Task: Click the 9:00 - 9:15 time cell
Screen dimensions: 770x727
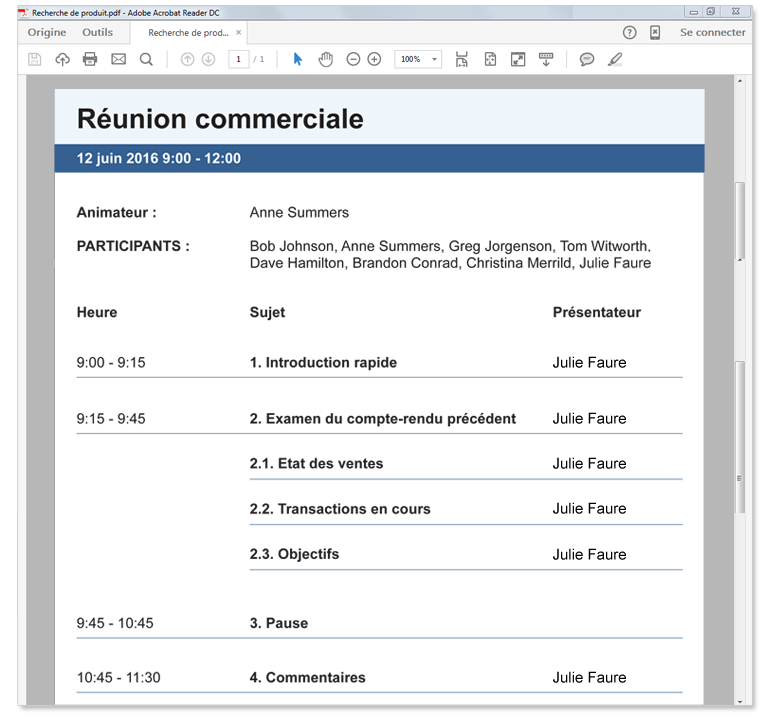Action: [111, 363]
